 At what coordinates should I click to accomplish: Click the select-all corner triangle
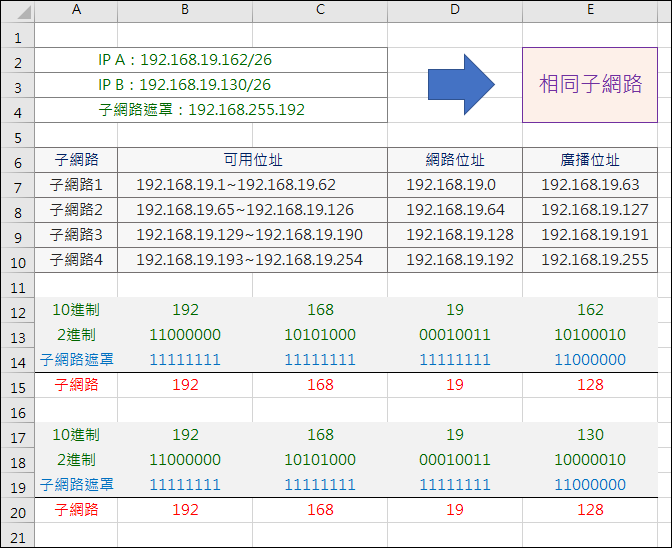[24, 12]
